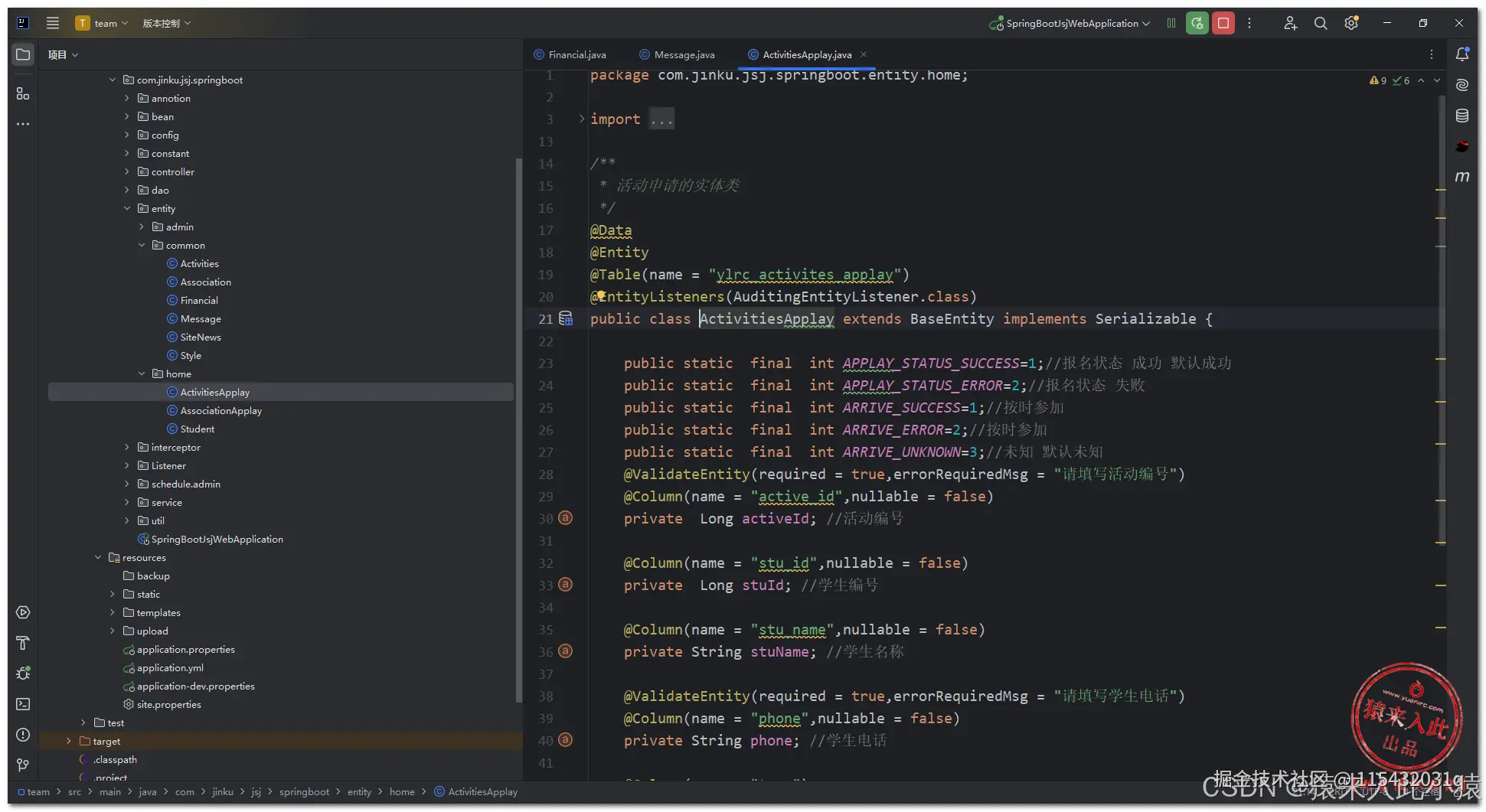
Task: Click the lightbulb intention icon on line 20
Action: click(x=601, y=295)
